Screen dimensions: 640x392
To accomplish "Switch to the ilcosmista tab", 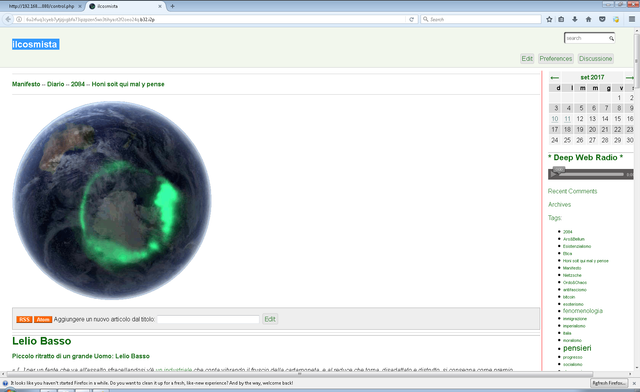I will pos(124,6).
